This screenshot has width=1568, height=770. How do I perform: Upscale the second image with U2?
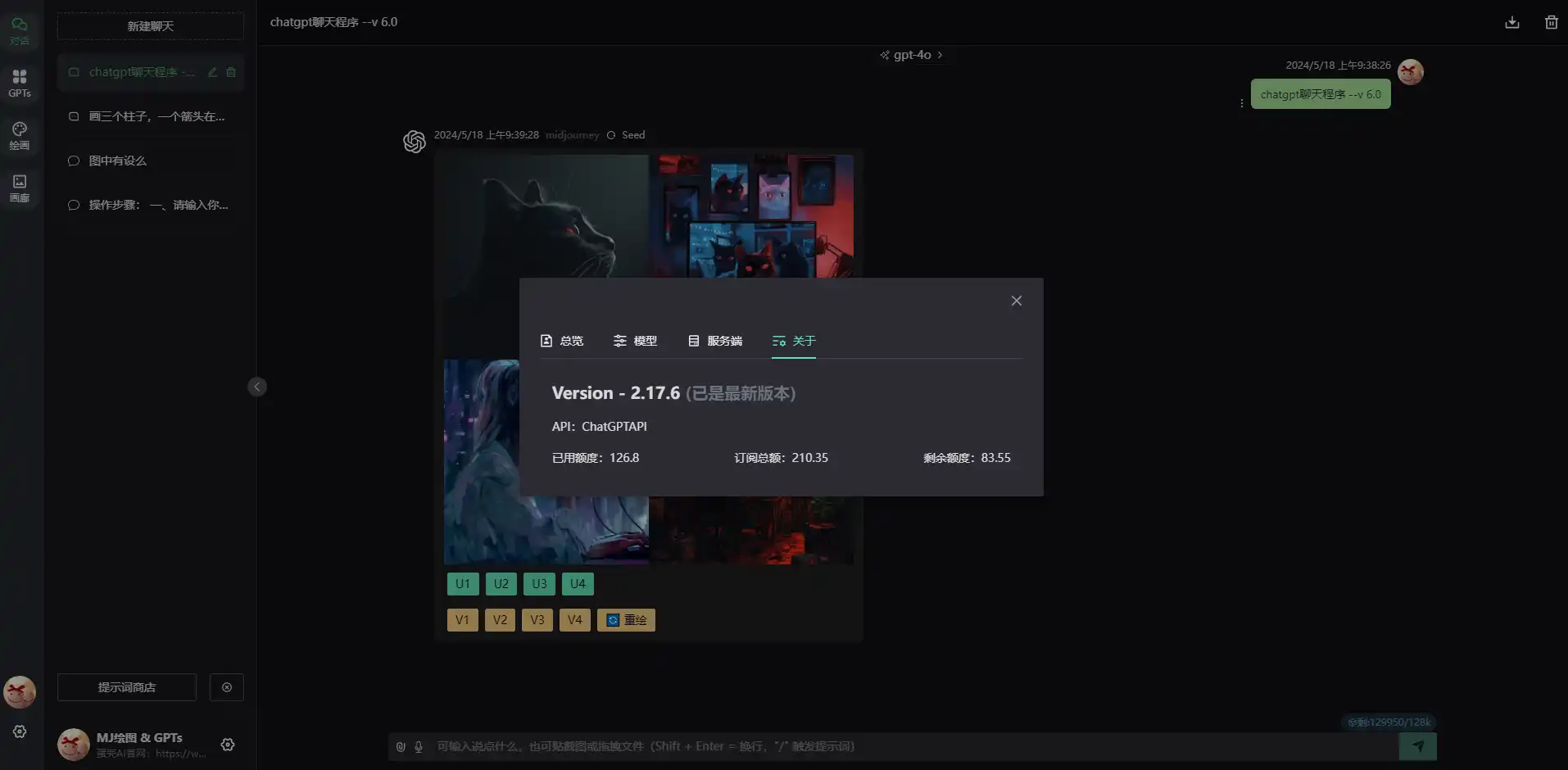point(501,584)
